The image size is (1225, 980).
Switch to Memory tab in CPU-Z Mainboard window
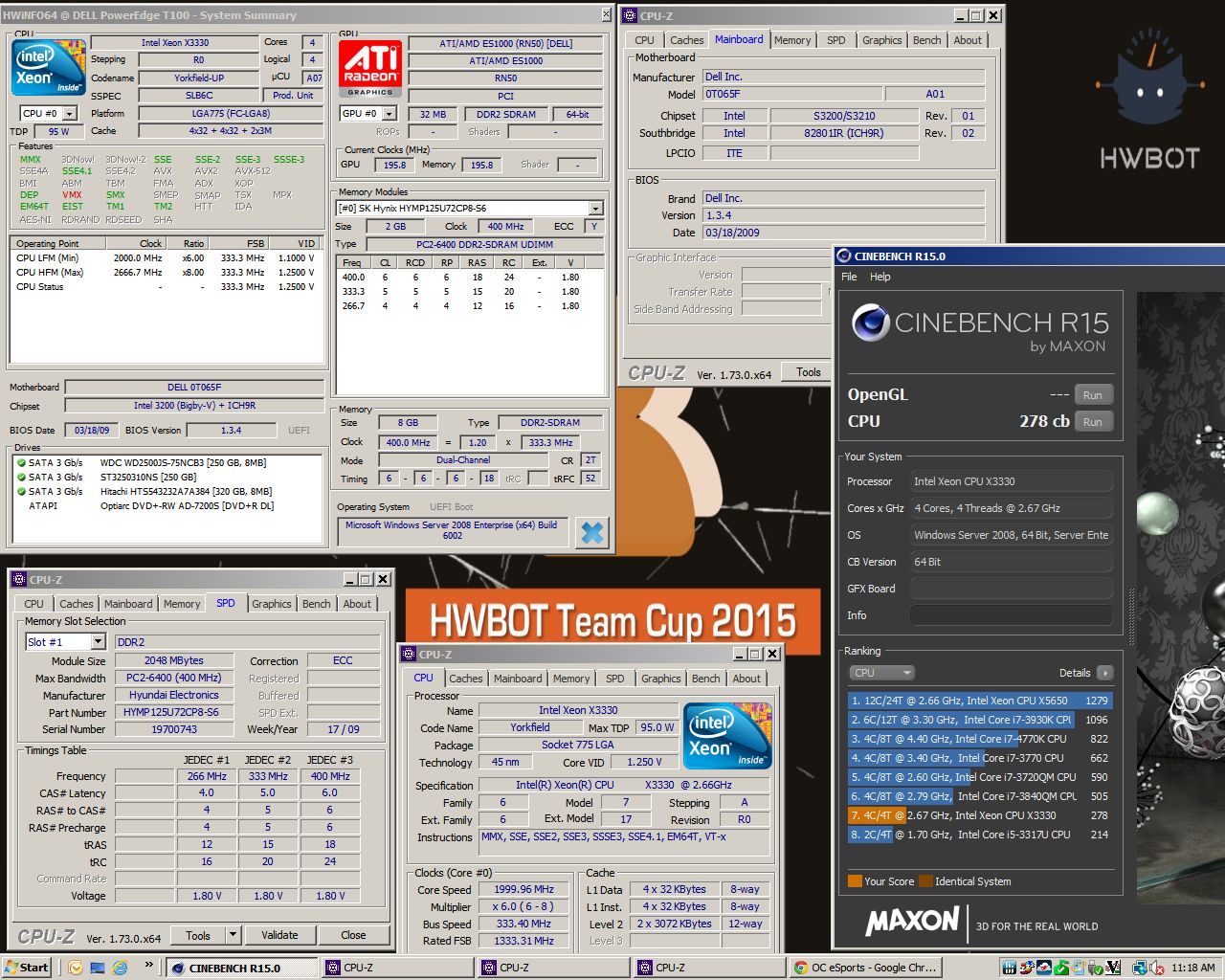coord(792,40)
